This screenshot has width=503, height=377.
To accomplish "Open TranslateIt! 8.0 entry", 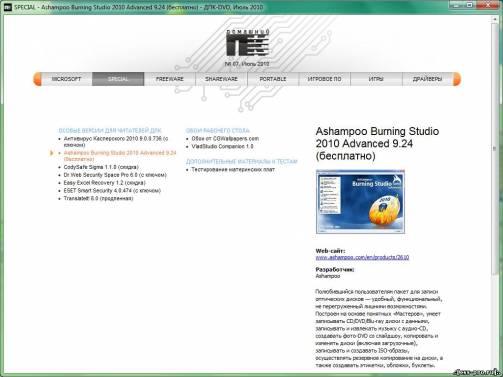I will point(98,198).
